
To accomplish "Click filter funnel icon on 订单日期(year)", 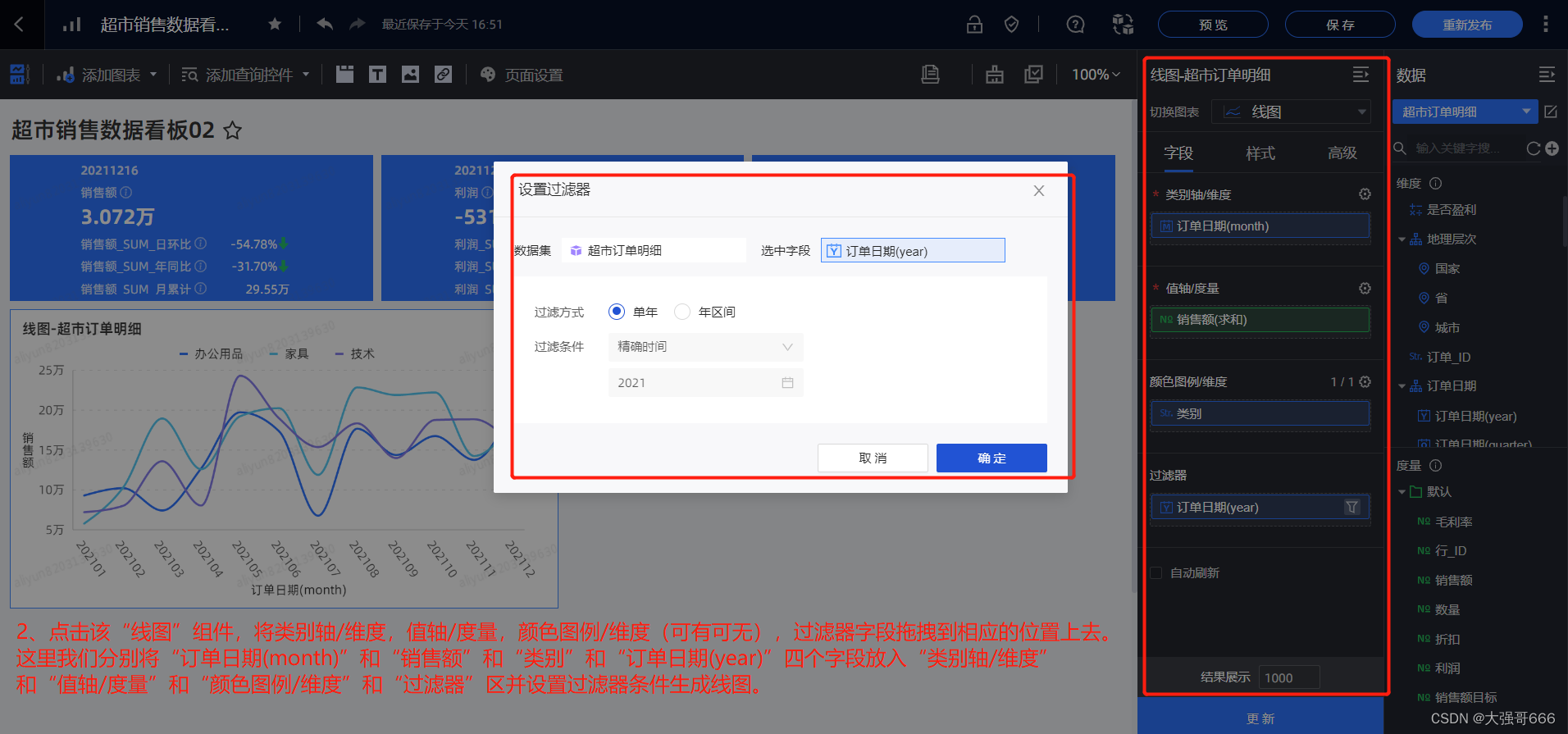I will pos(1351,507).
